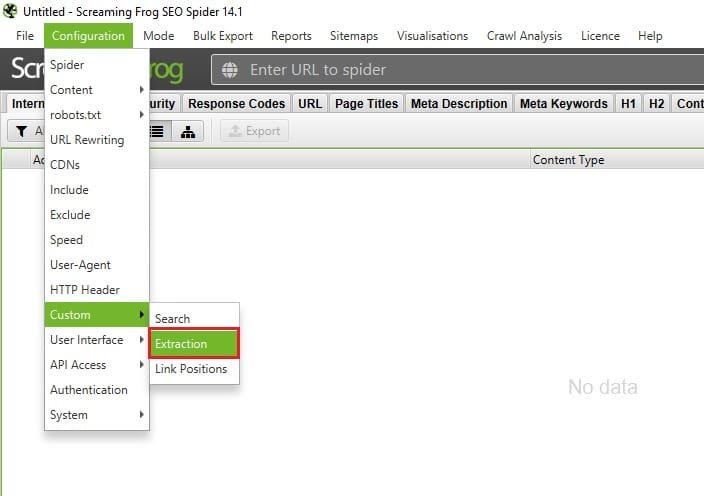
Task: Click the tree view icon button
Action: pos(188,131)
